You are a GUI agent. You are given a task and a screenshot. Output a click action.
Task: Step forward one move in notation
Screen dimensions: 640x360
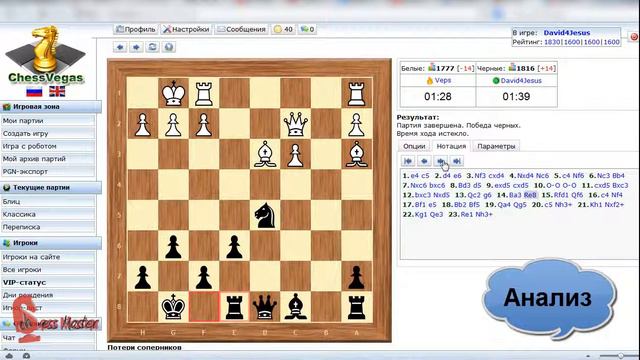point(441,161)
